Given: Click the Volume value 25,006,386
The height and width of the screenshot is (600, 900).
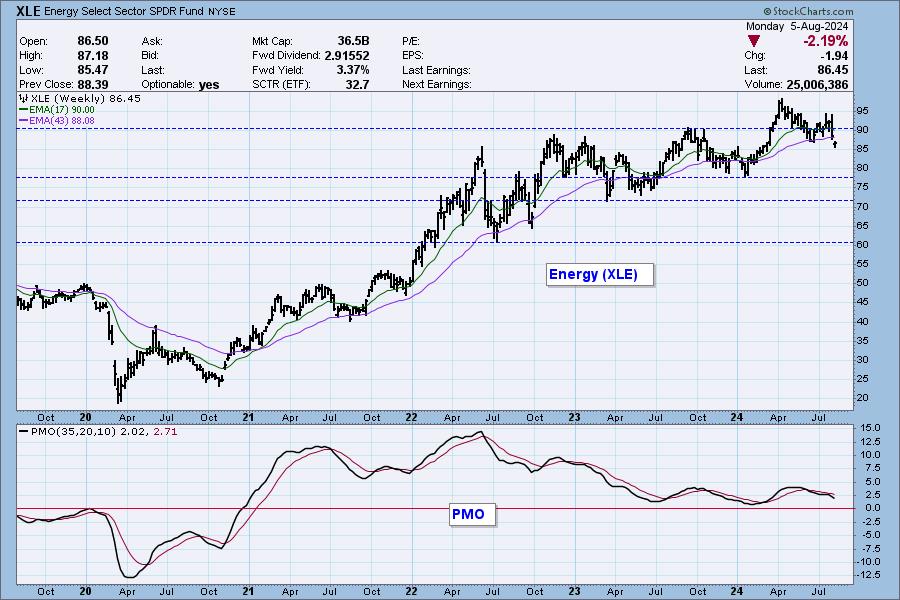Looking at the screenshot, I should click(817, 84).
